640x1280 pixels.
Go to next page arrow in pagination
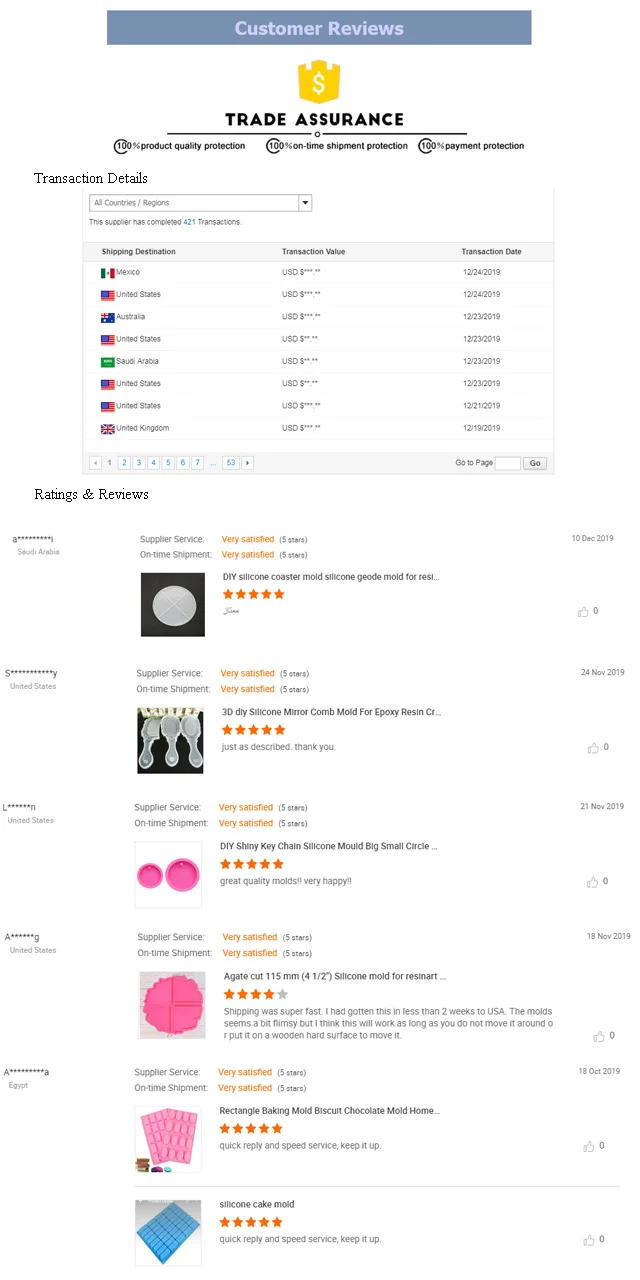248,463
